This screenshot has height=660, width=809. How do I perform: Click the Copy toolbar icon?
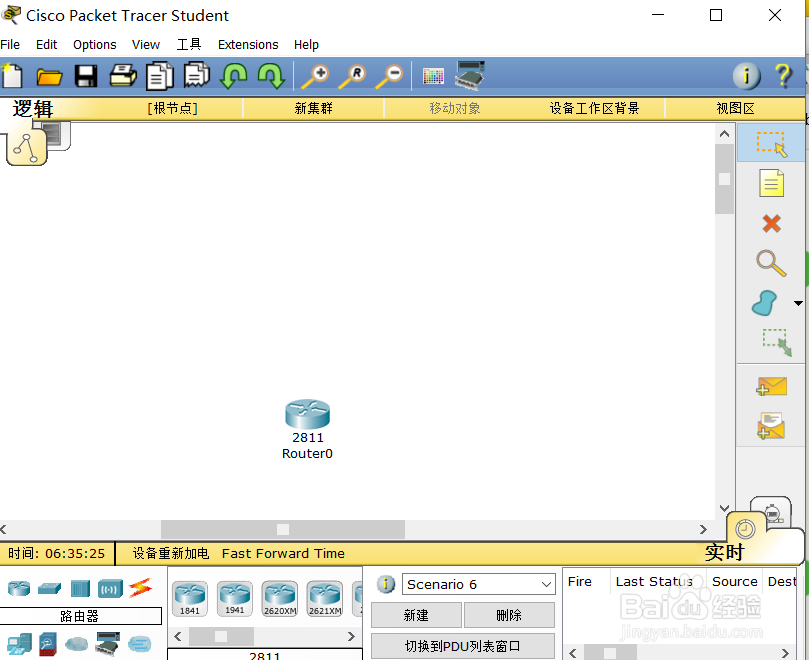pyautogui.click(x=159, y=76)
